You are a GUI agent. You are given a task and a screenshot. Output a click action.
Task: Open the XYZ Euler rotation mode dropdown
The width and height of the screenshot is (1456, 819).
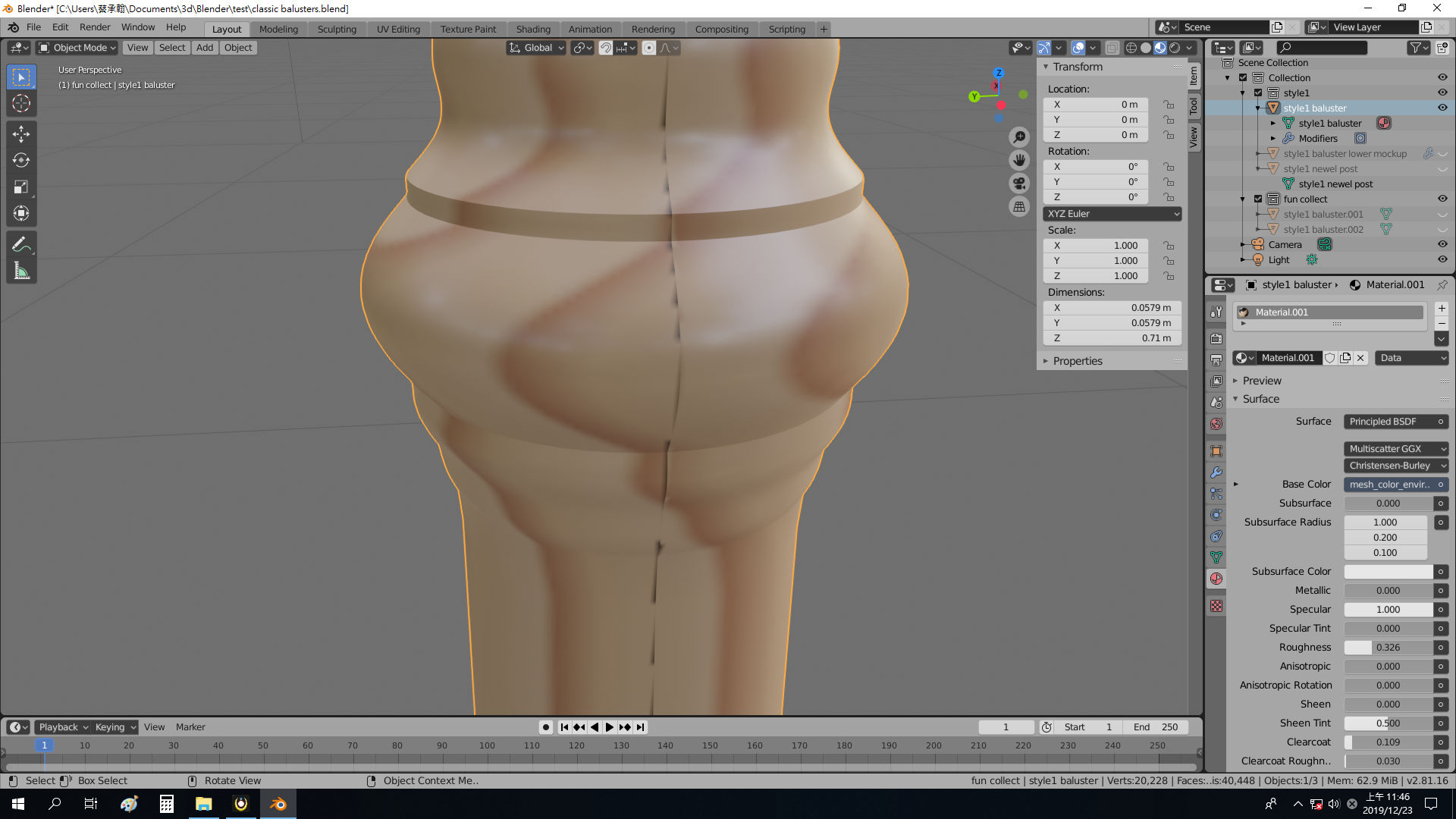(x=1112, y=214)
